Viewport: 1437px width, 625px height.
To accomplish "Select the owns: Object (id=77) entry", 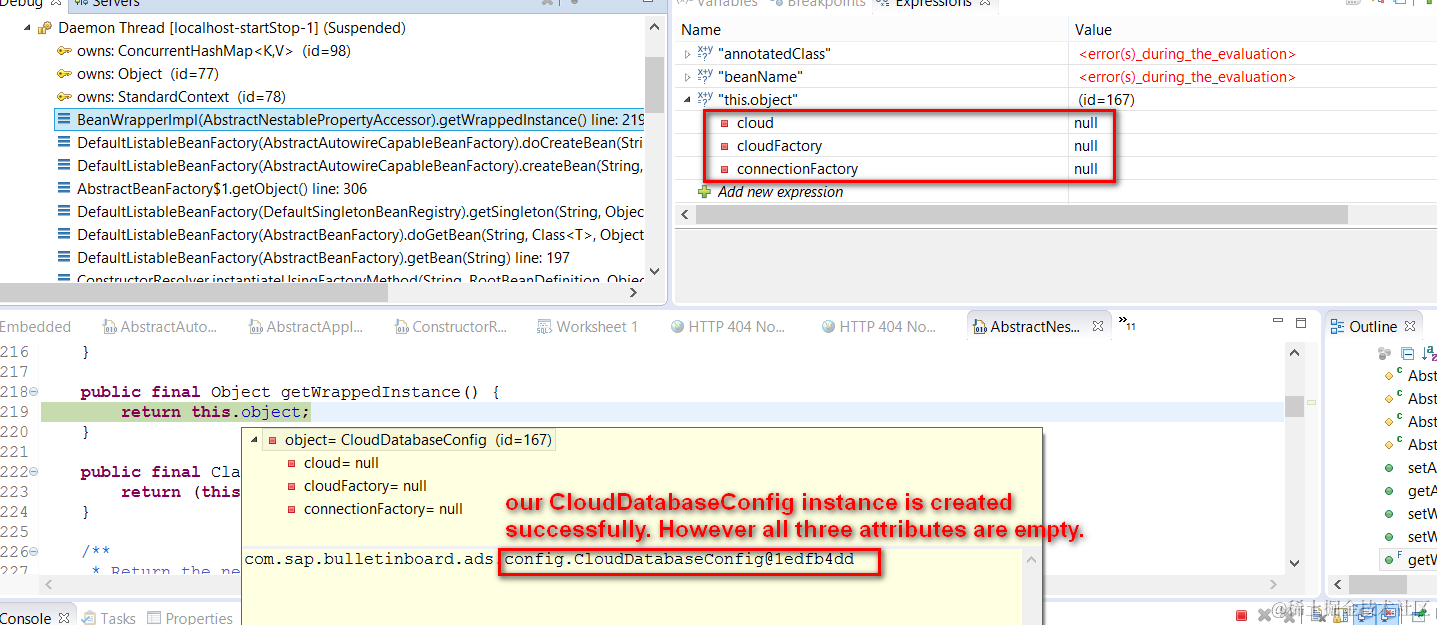I will 138,74.
